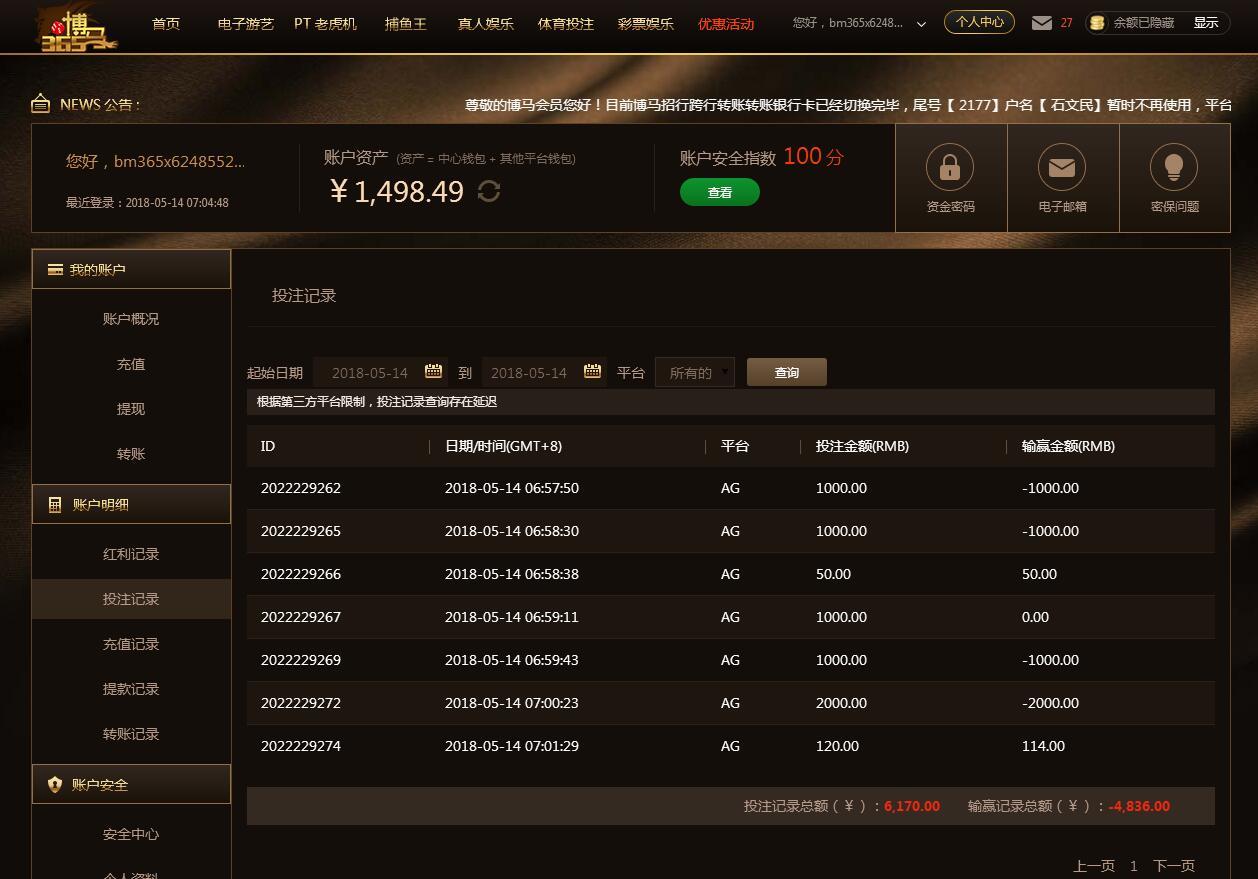
Task: Select 充值 in the sidebar
Action: (x=131, y=364)
